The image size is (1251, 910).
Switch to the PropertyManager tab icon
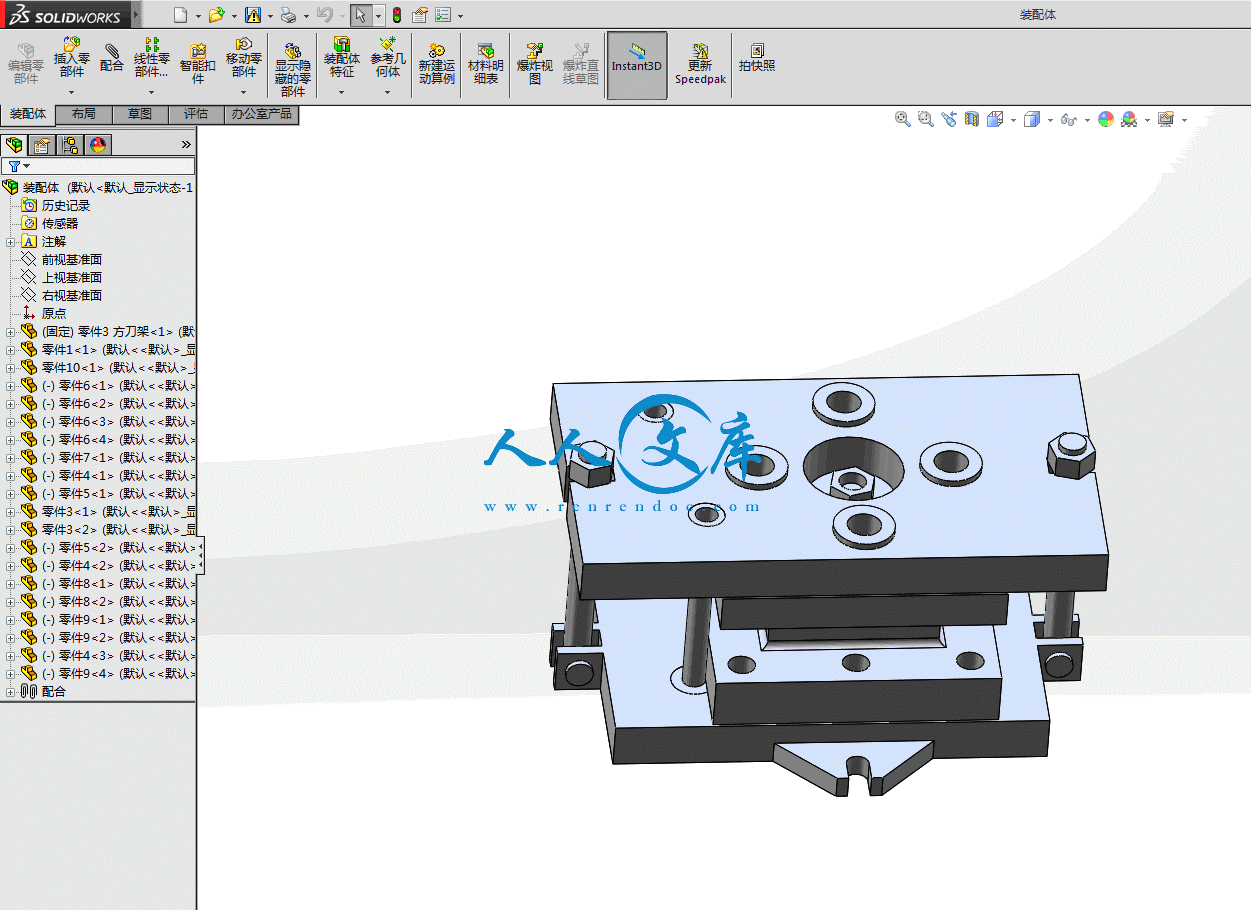[x=42, y=145]
